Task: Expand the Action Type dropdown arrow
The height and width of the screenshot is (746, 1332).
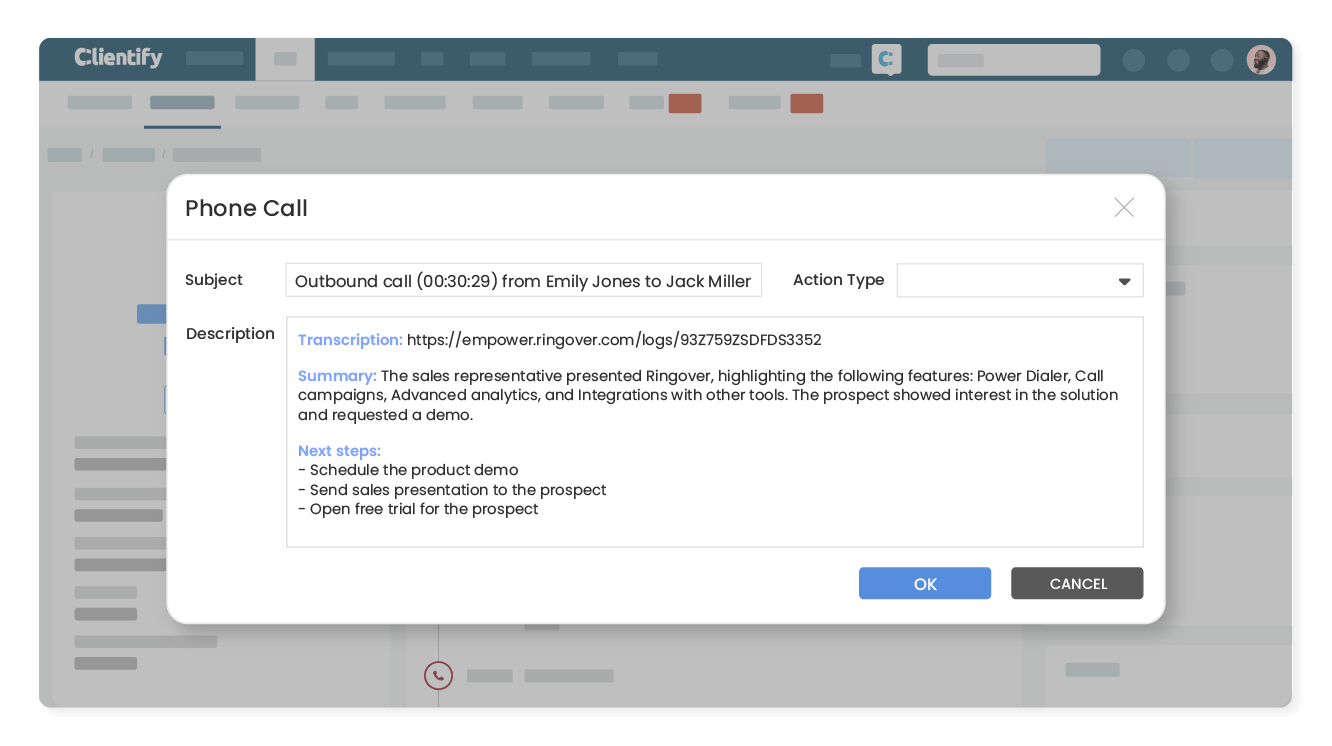Action: [1124, 282]
